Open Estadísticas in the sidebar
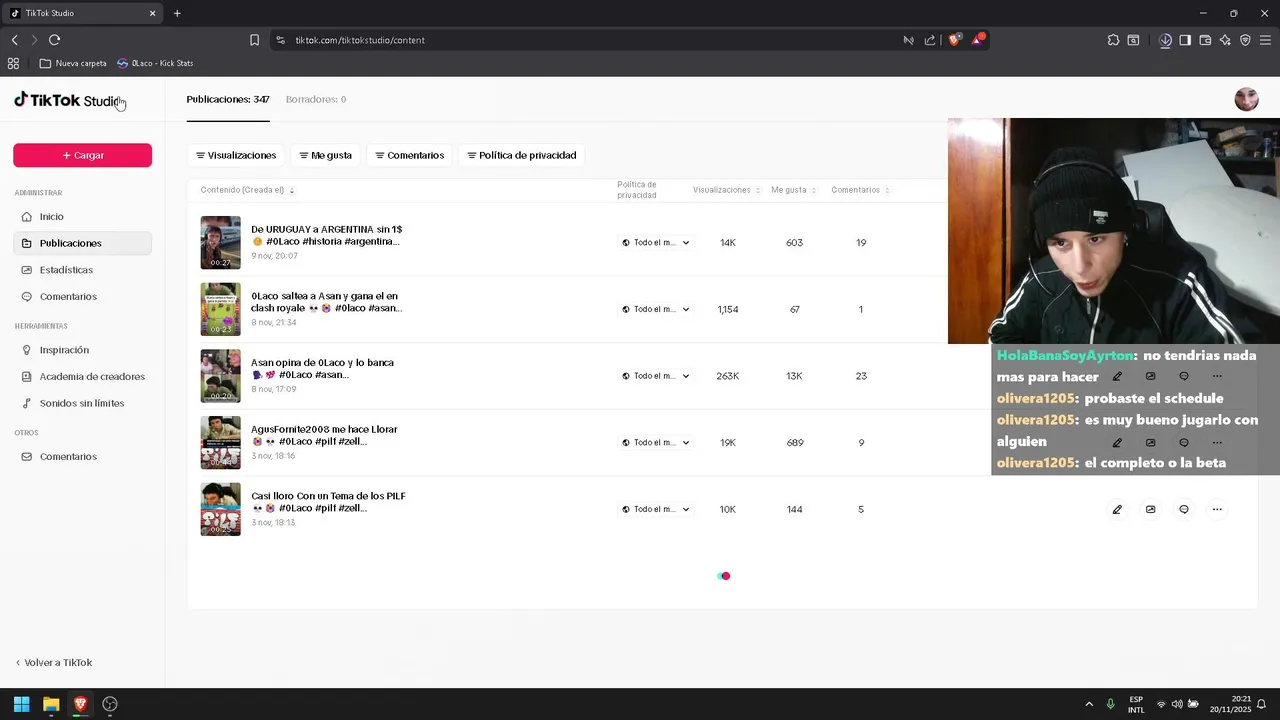 click(x=82, y=270)
